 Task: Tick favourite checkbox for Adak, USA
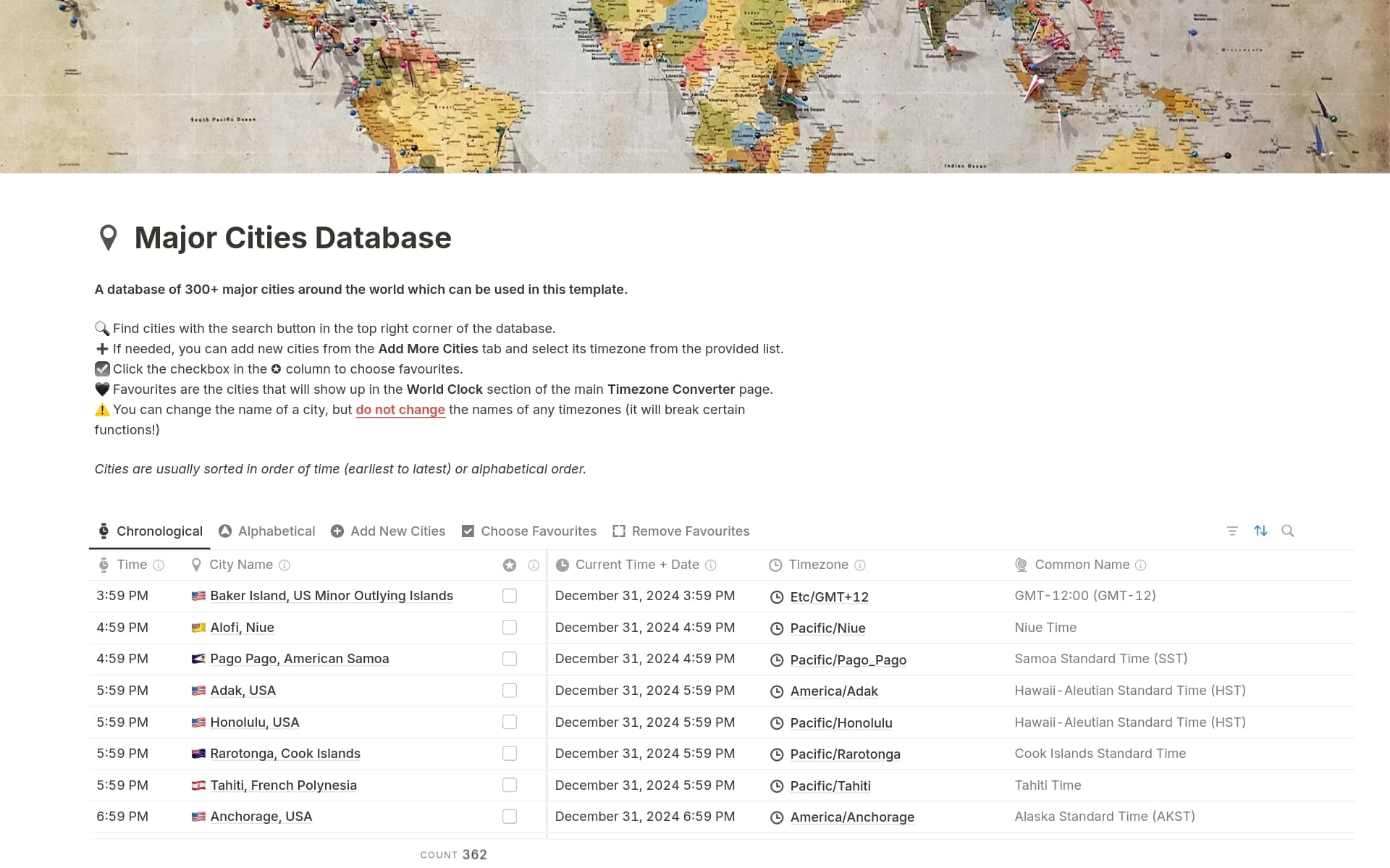(510, 691)
